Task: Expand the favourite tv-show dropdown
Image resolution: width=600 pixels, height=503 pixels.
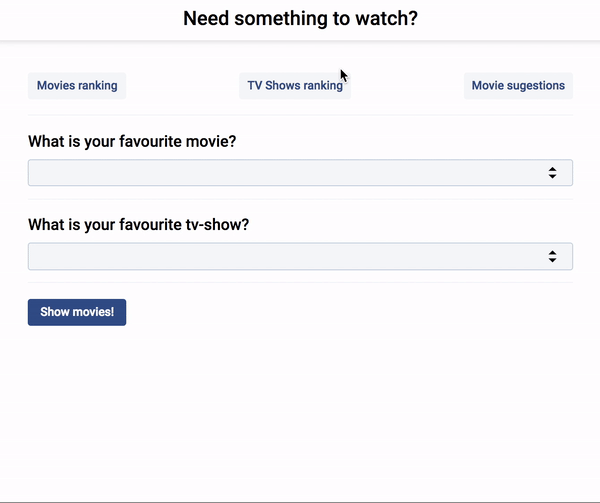Action: (300, 256)
